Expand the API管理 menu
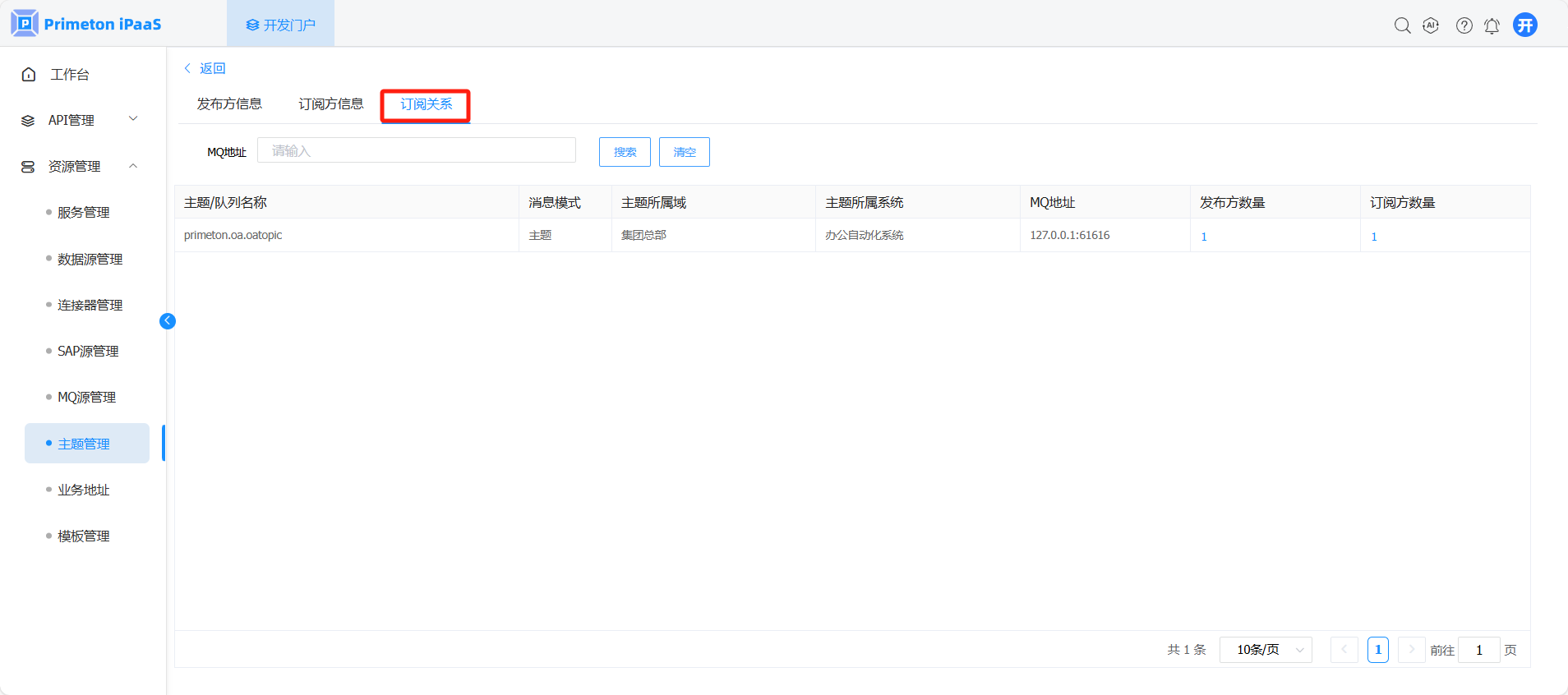 coord(79,120)
